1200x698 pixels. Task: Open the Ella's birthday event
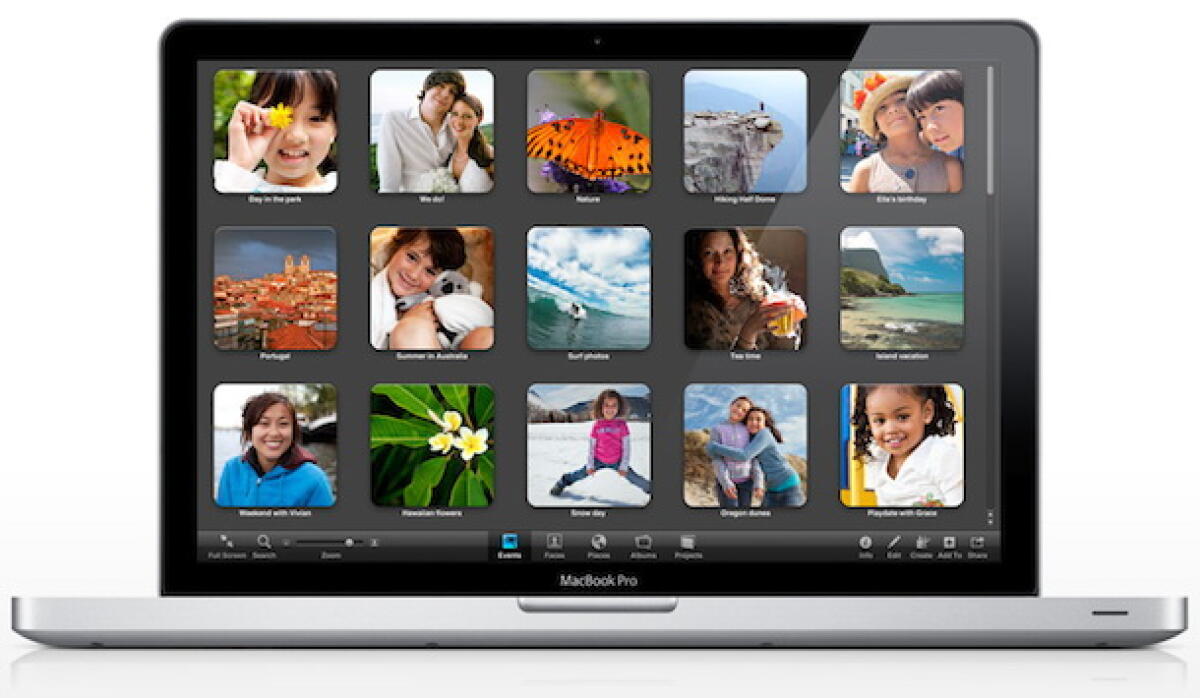click(902, 131)
